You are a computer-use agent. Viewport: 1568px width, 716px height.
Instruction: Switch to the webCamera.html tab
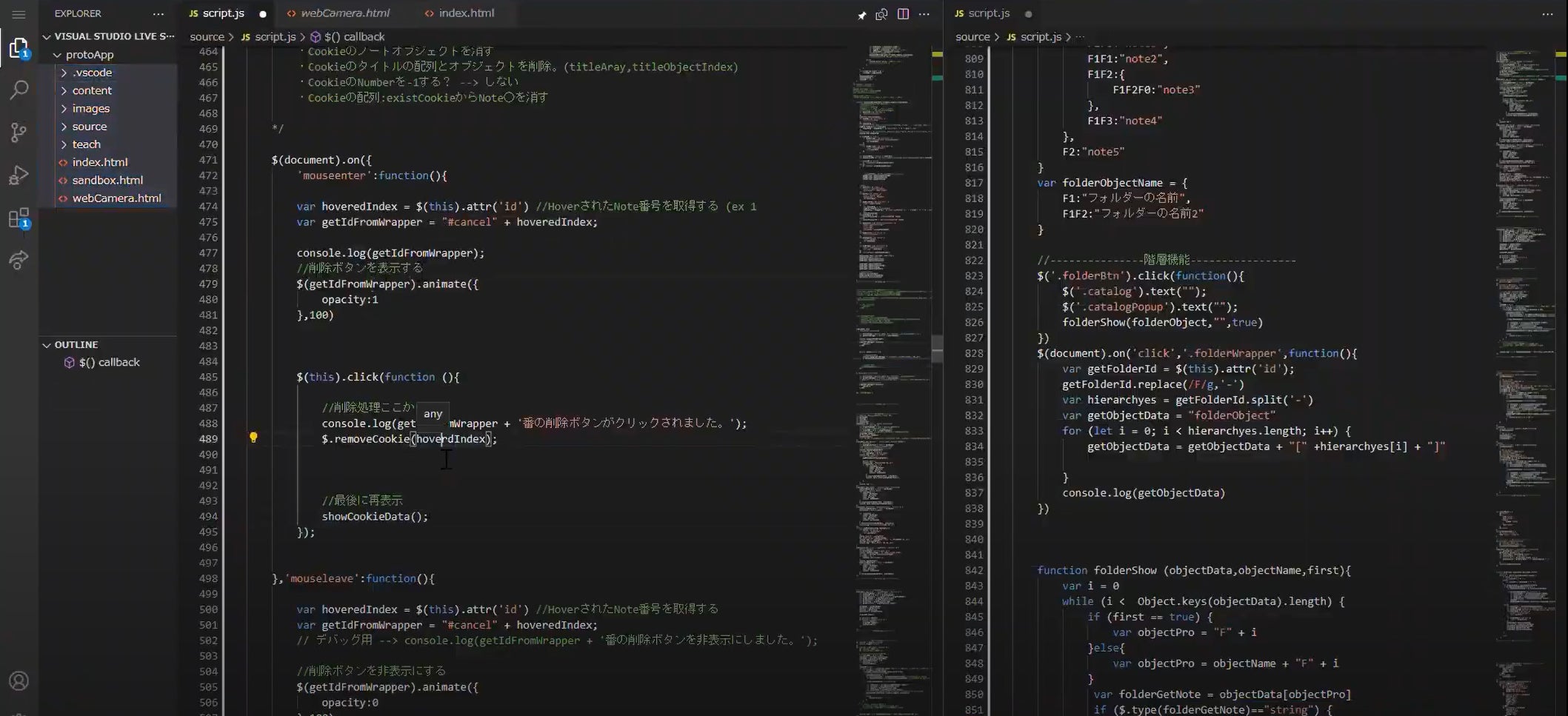(x=344, y=13)
